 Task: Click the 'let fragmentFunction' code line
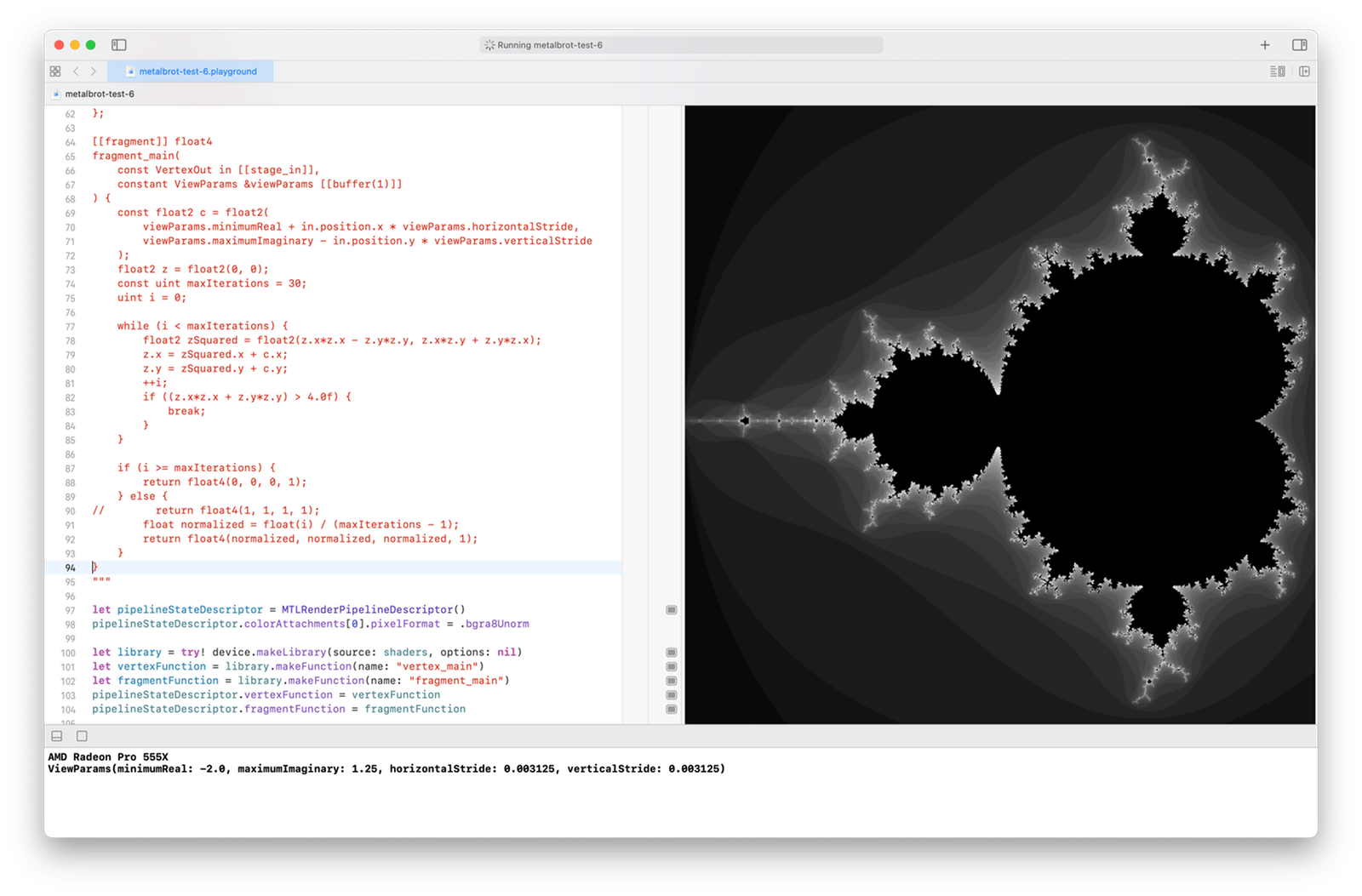tap(301, 681)
